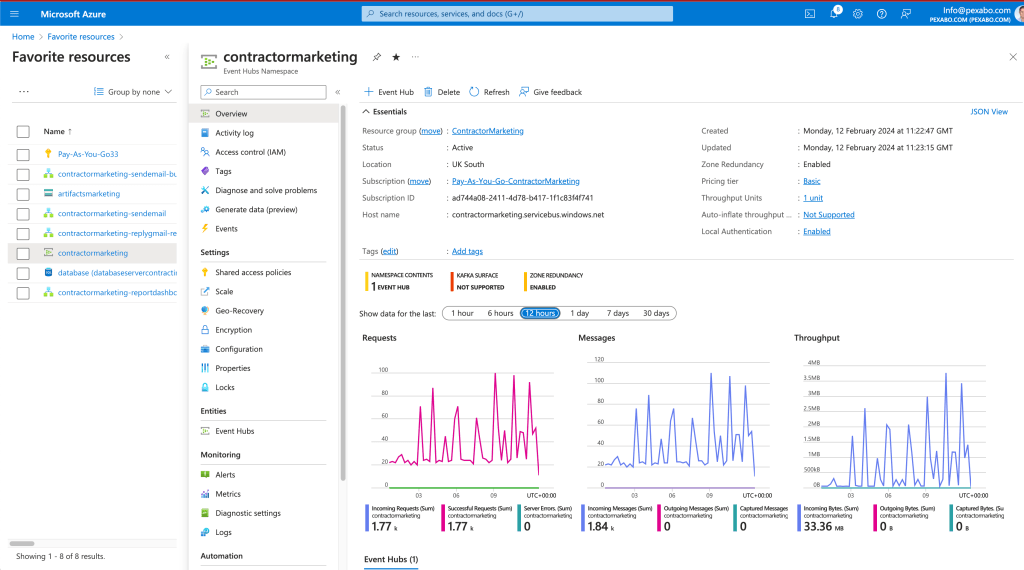Pin contractormarketing to dashboard
The height and width of the screenshot is (570, 1024).
point(377,57)
